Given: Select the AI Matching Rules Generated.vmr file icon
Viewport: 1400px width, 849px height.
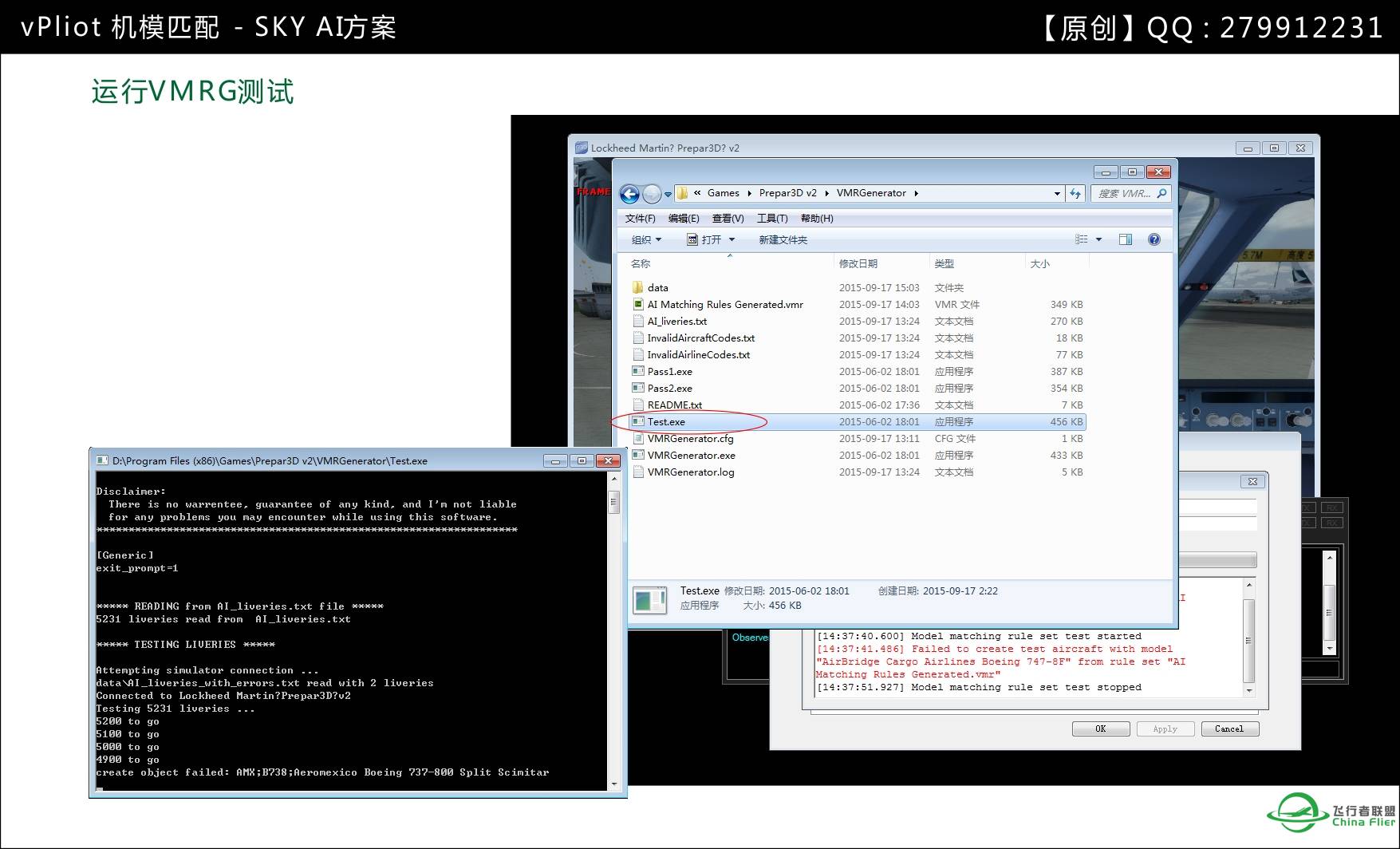Looking at the screenshot, I should (637, 304).
